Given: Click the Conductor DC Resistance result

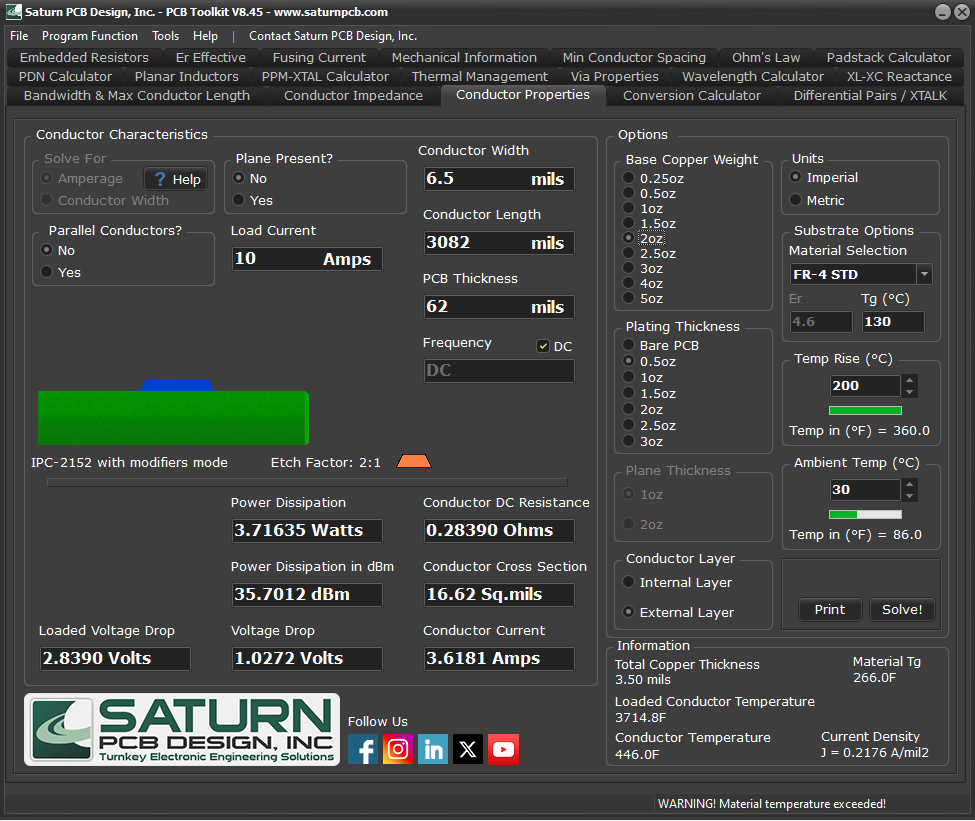Looking at the screenshot, I should [x=499, y=531].
